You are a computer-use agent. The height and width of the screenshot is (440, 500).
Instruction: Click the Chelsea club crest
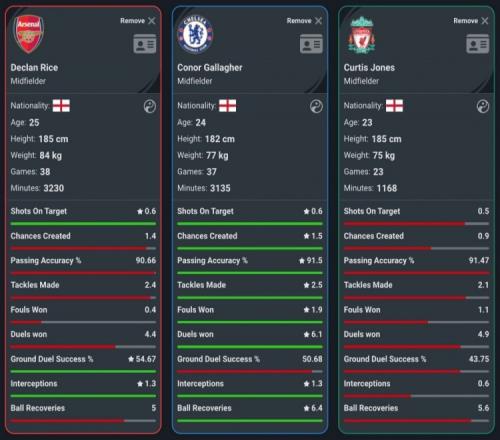[195, 34]
